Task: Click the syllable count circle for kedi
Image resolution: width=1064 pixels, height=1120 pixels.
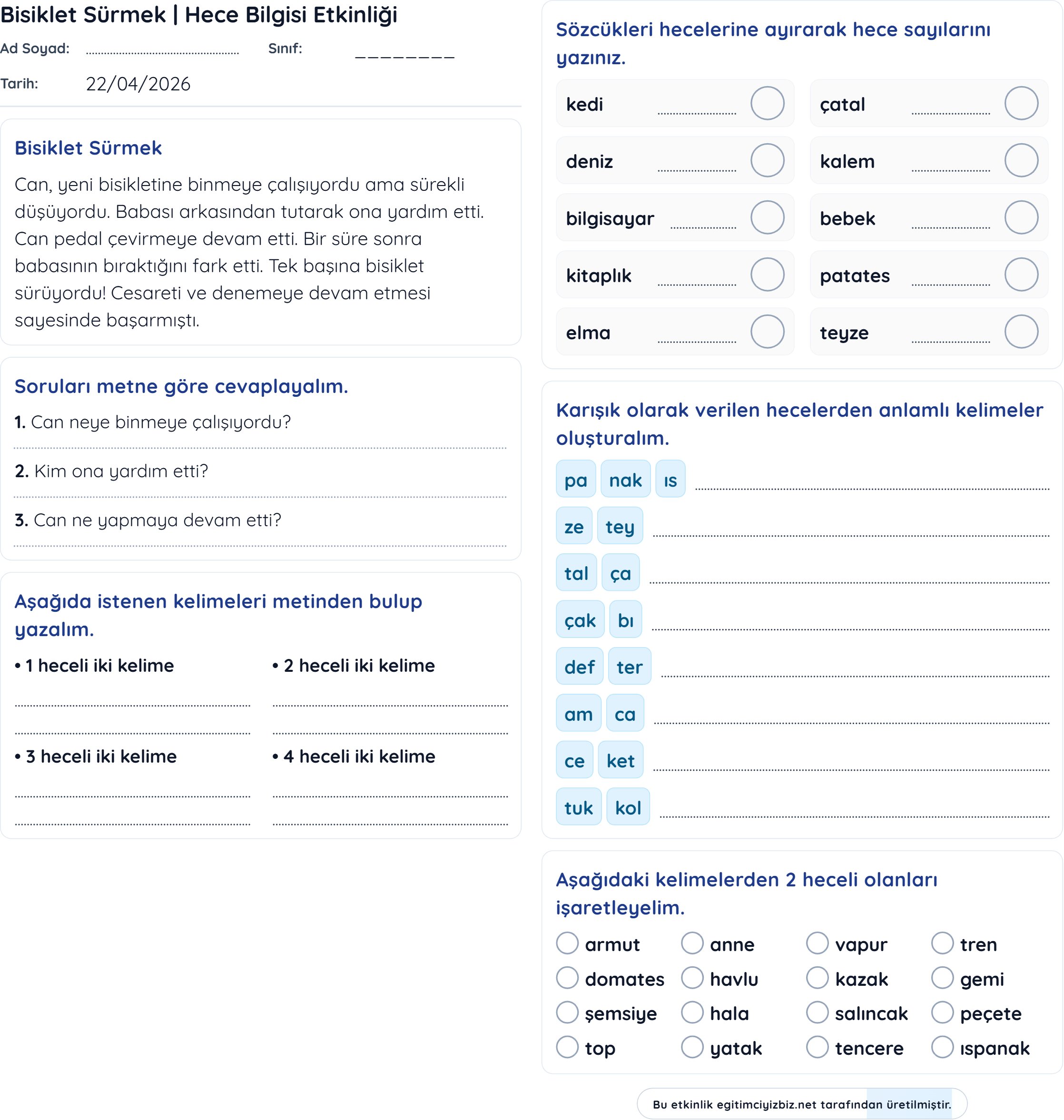Action: (x=768, y=103)
